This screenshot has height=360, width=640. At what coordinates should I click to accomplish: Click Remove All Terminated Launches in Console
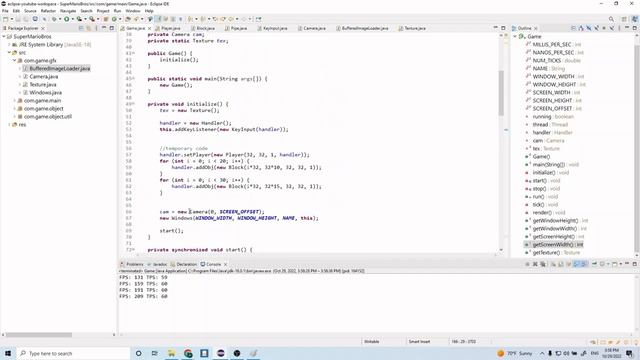[x=543, y=264]
